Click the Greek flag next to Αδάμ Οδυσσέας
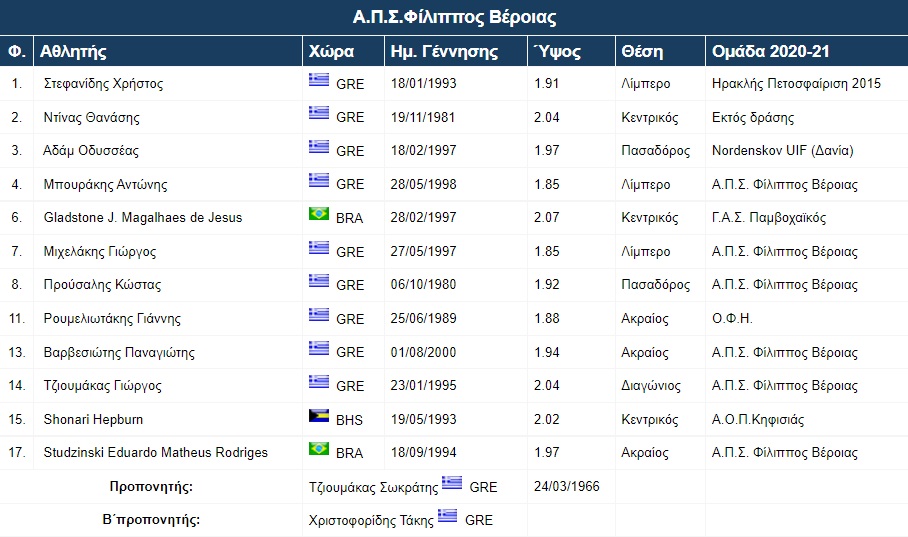 pyautogui.click(x=318, y=147)
